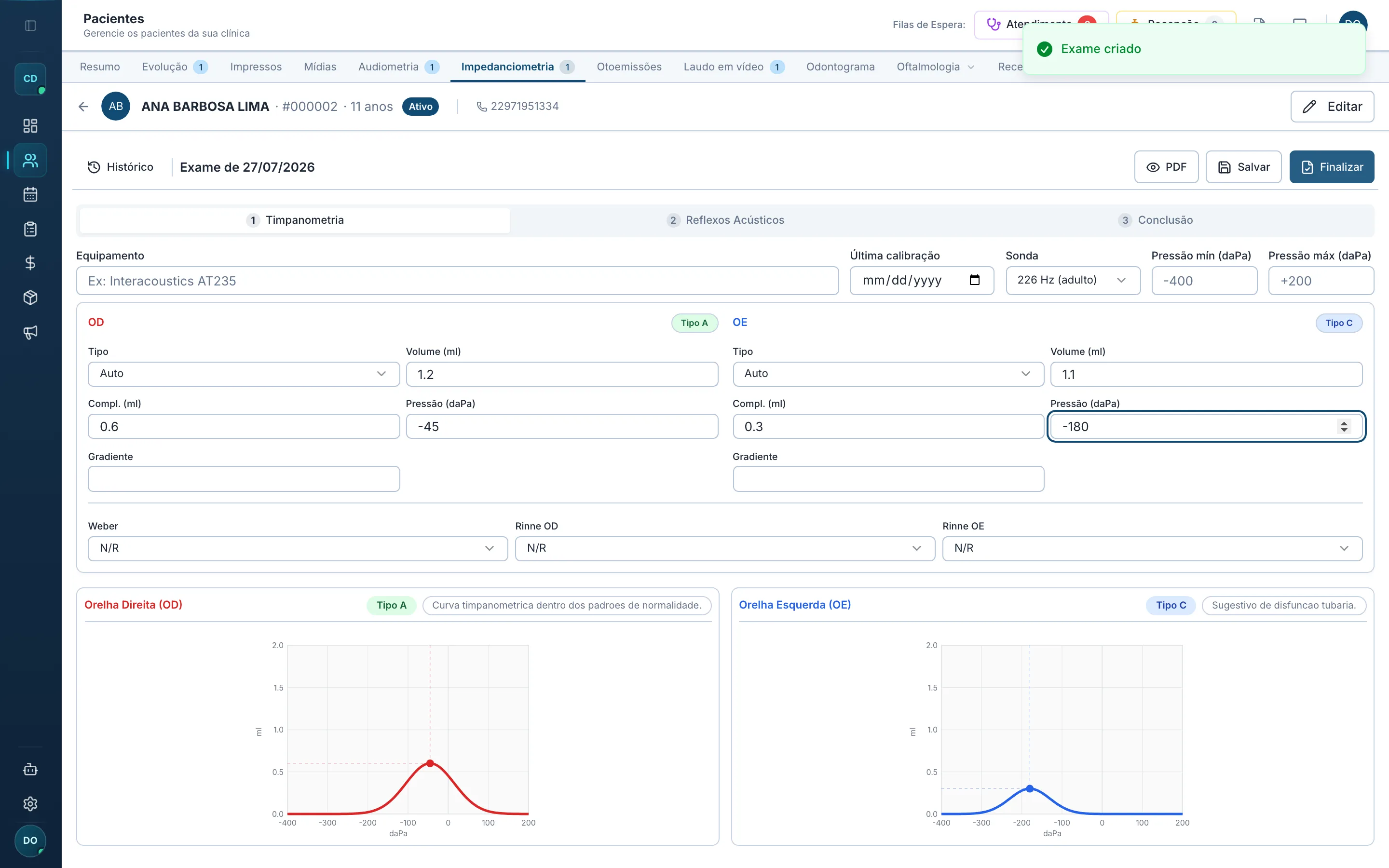Open the OD Tipo Auto dropdown
The height and width of the screenshot is (868, 1389).
click(x=244, y=374)
